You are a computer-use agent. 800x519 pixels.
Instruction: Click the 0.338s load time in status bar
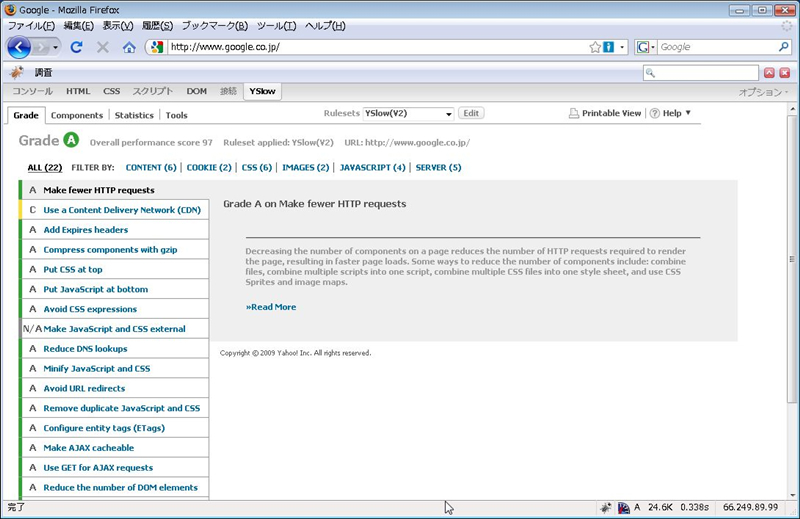click(x=694, y=507)
